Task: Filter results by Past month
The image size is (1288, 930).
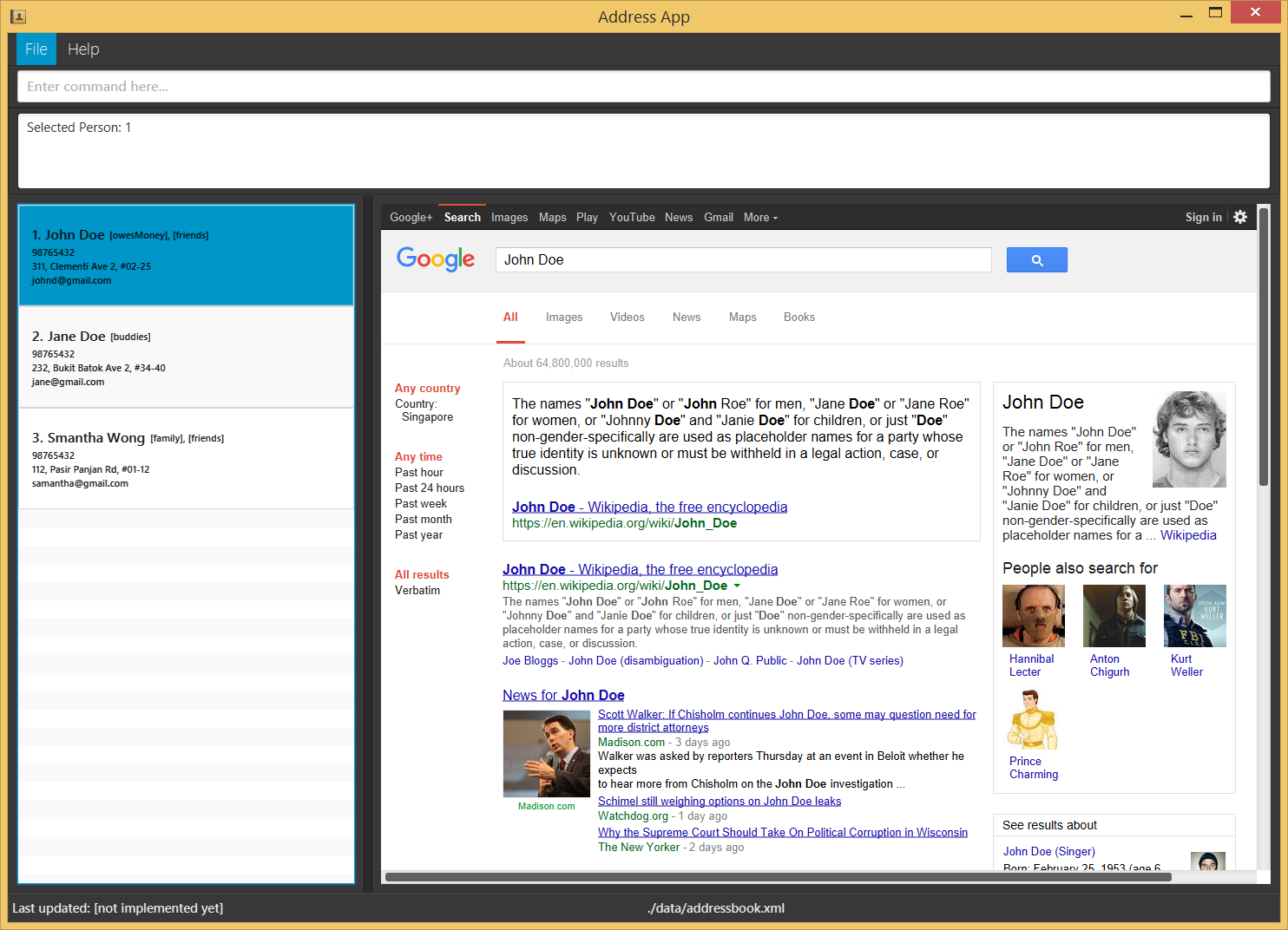Action: coord(424,520)
